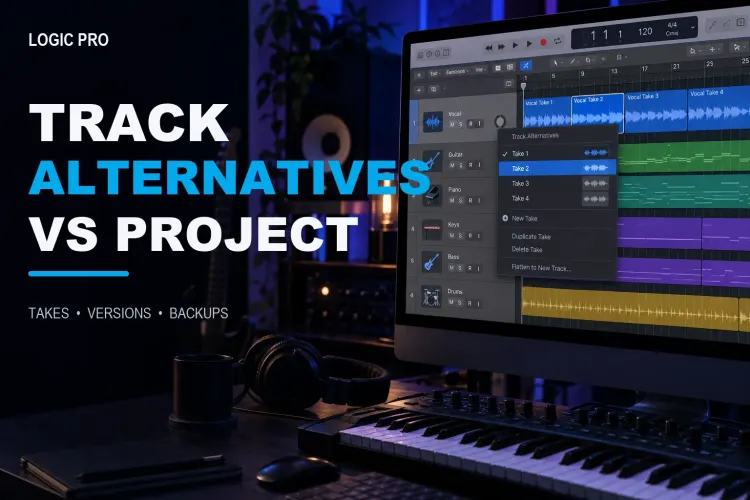Click the Take 4 waveform thumbnail

tap(596, 199)
